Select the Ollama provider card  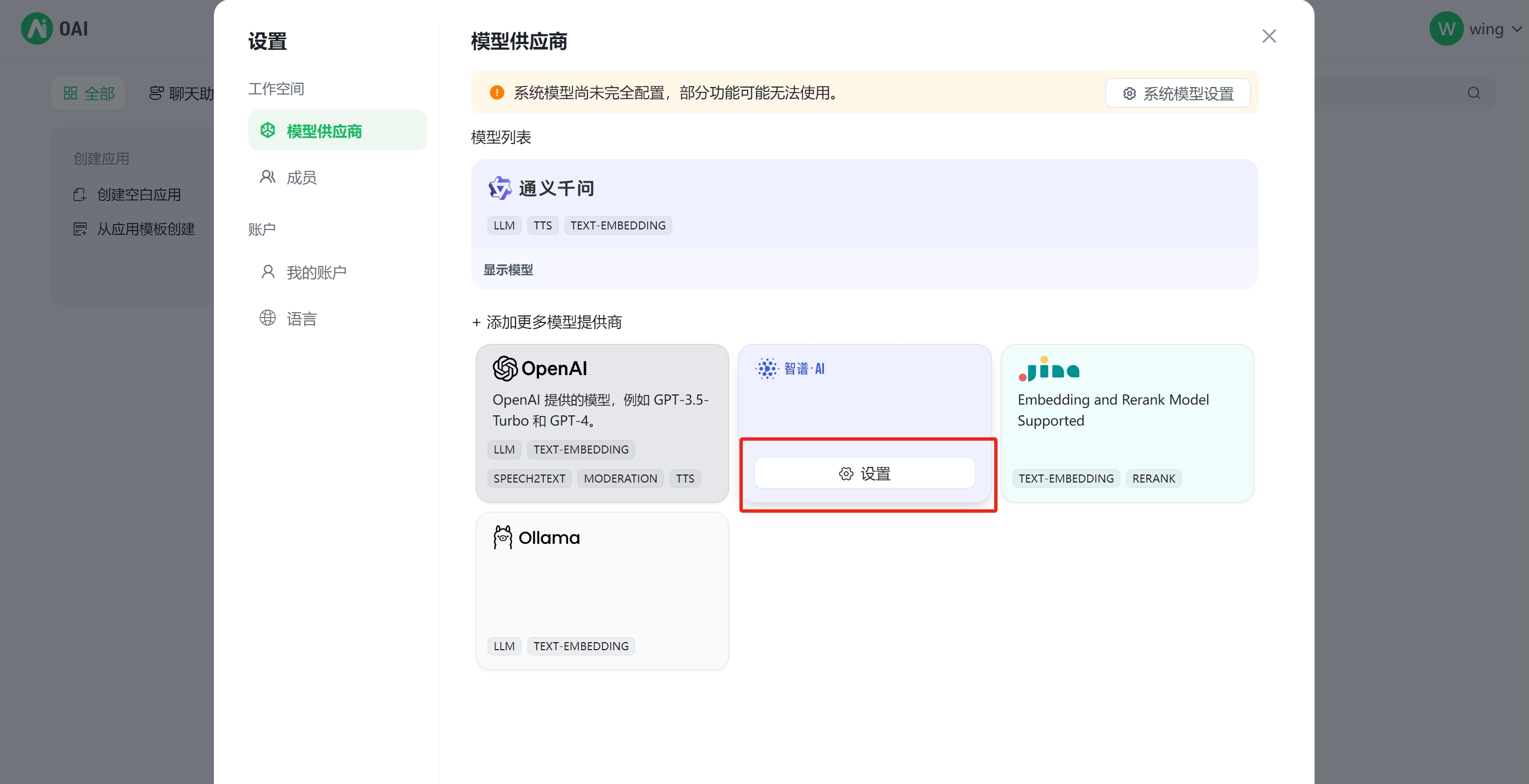point(602,591)
